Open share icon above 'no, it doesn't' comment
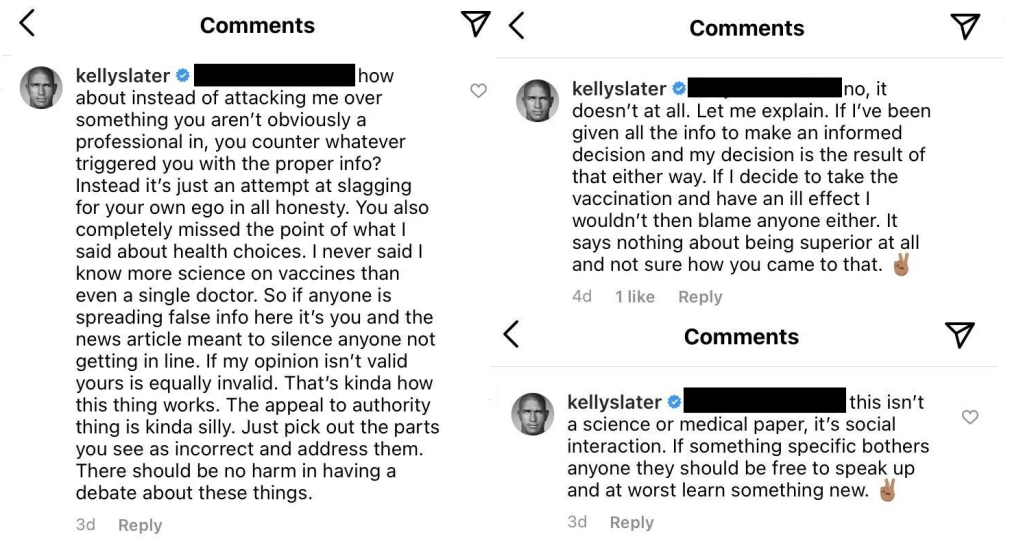The height and width of the screenshot is (550, 1023). pyautogui.click(x=965, y=27)
